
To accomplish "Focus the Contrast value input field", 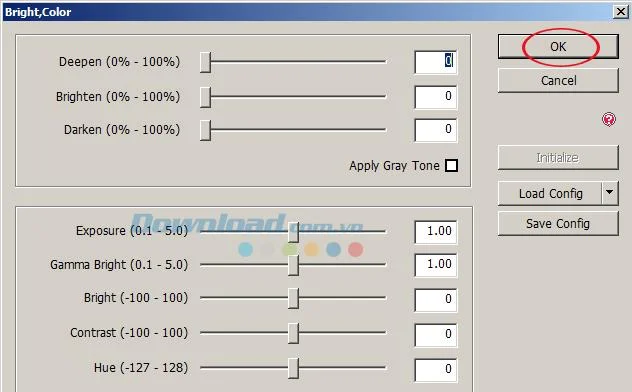I will (x=436, y=335).
